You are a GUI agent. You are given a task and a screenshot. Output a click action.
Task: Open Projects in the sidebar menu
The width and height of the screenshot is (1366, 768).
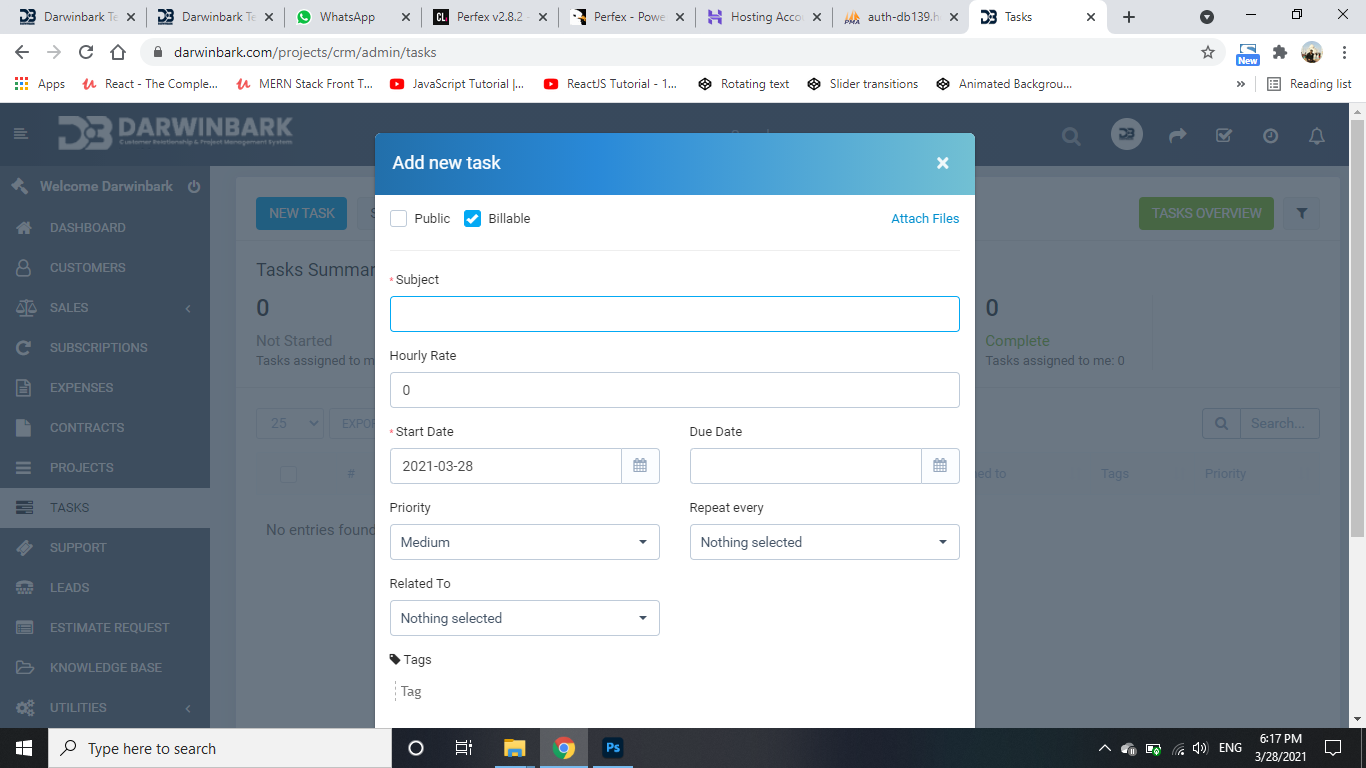pyautogui.click(x=81, y=467)
